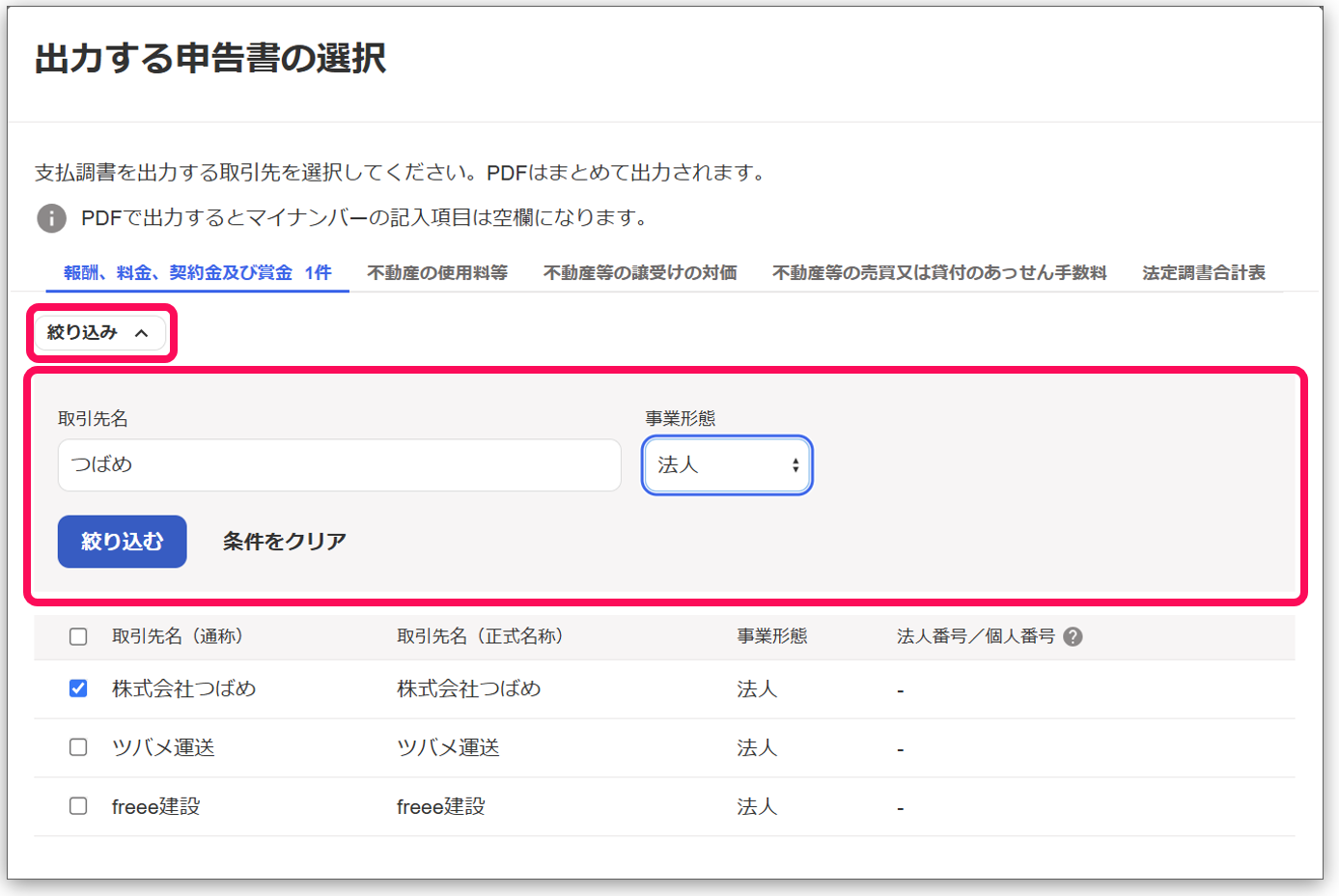This screenshot has height=896, width=1339.
Task: Click ツバメ運送 in the 通称 column
Action: pyautogui.click(x=163, y=747)
